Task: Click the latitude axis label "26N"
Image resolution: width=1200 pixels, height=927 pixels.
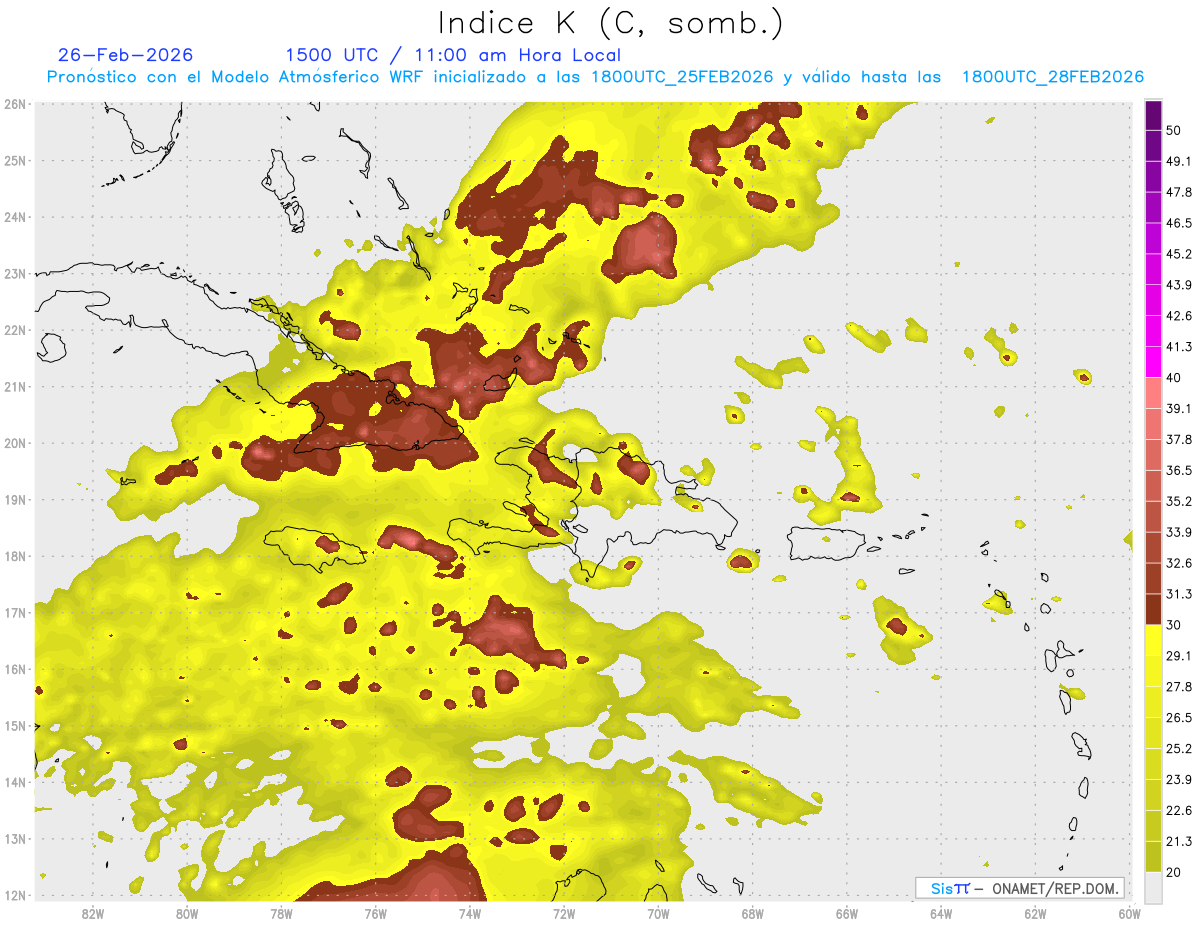Action: (15, 104)
